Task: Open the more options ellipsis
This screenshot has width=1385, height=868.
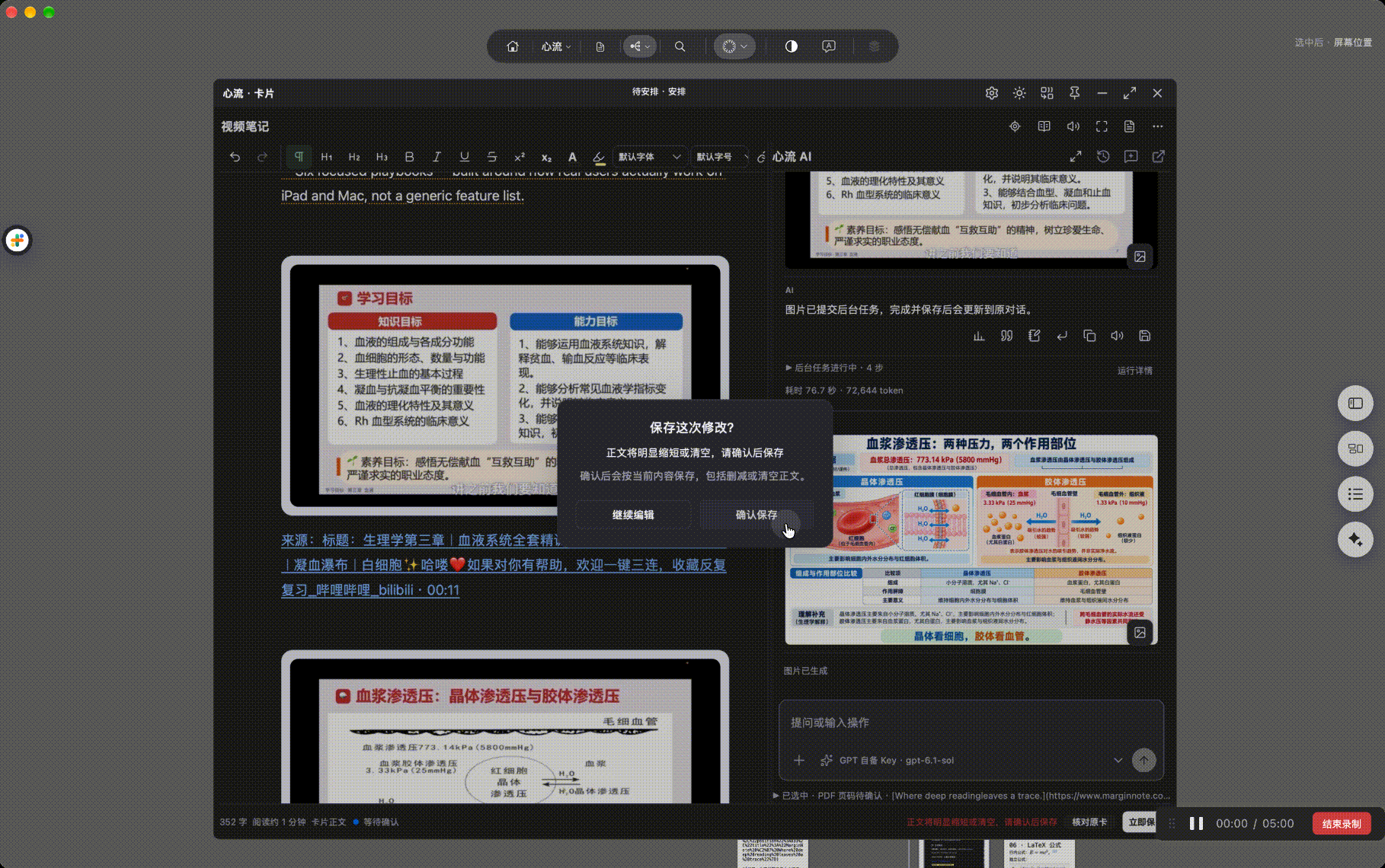Action: [1158, 126]
